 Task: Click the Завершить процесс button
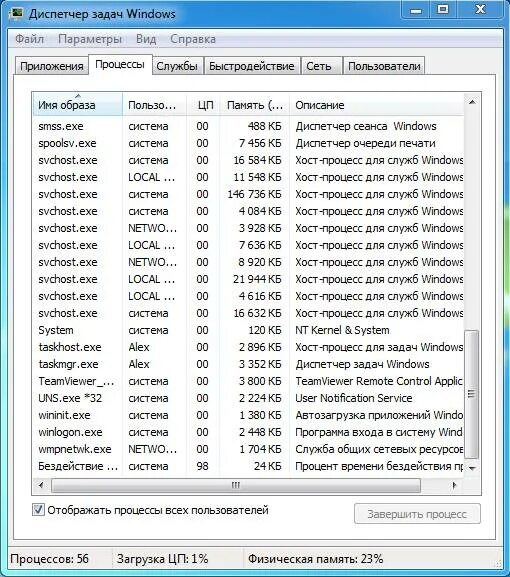[x=417, y=514]
